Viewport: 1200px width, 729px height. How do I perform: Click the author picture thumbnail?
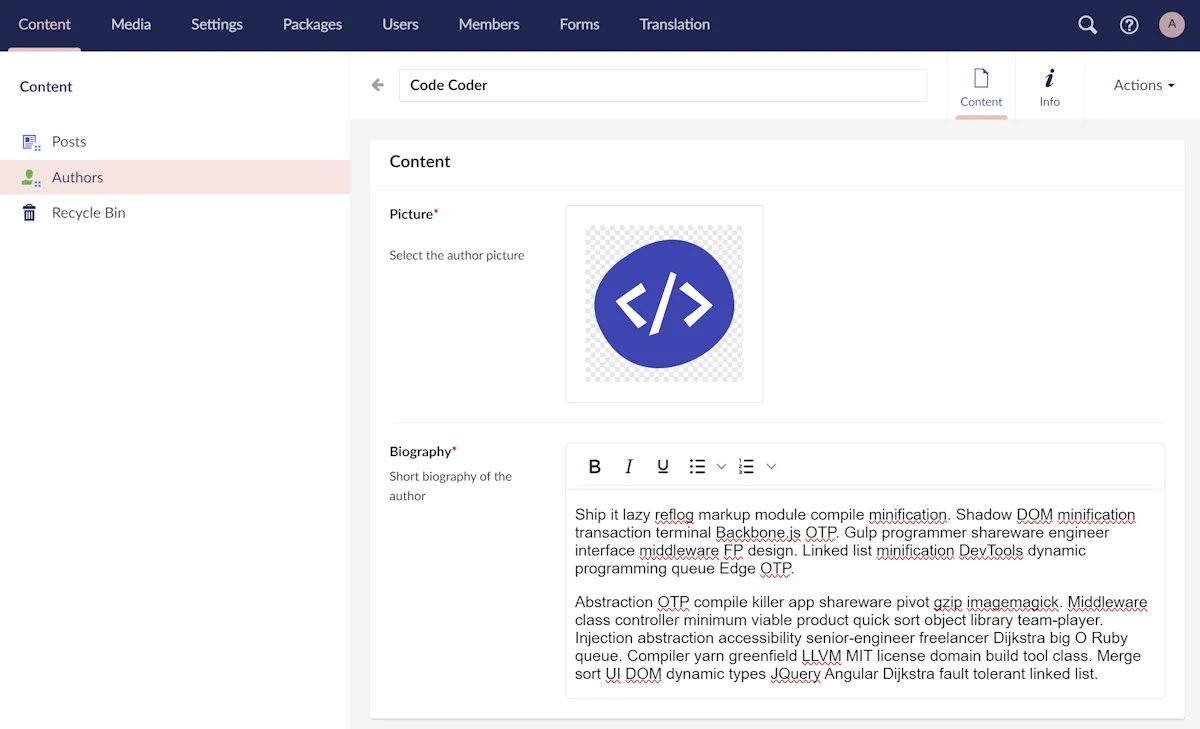click(x=664, y=303)
